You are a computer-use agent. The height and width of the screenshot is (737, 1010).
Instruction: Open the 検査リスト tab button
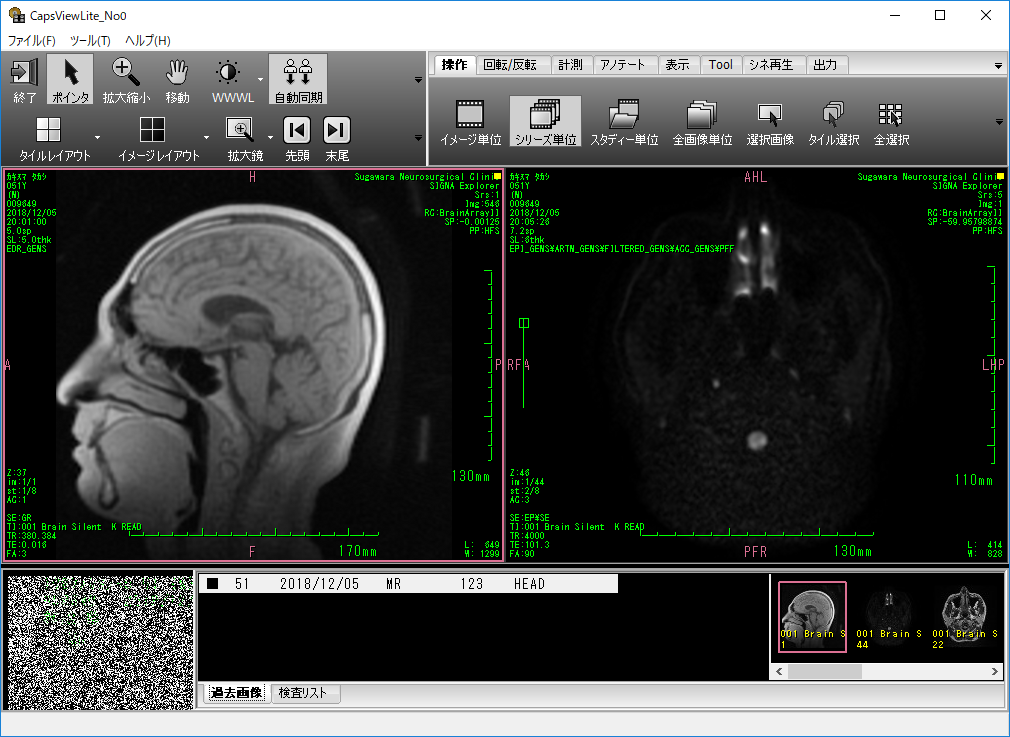(x=305, y=693)
